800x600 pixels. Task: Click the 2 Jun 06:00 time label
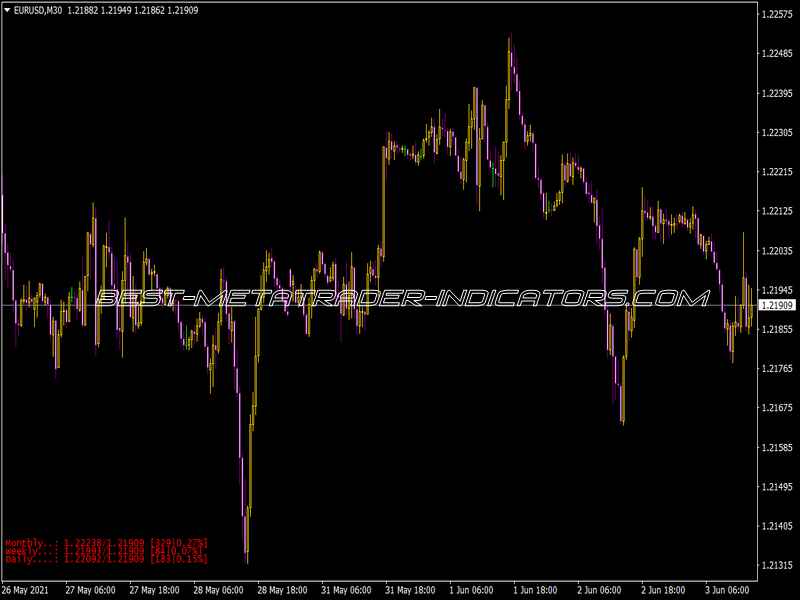click(x=599, y=590)
